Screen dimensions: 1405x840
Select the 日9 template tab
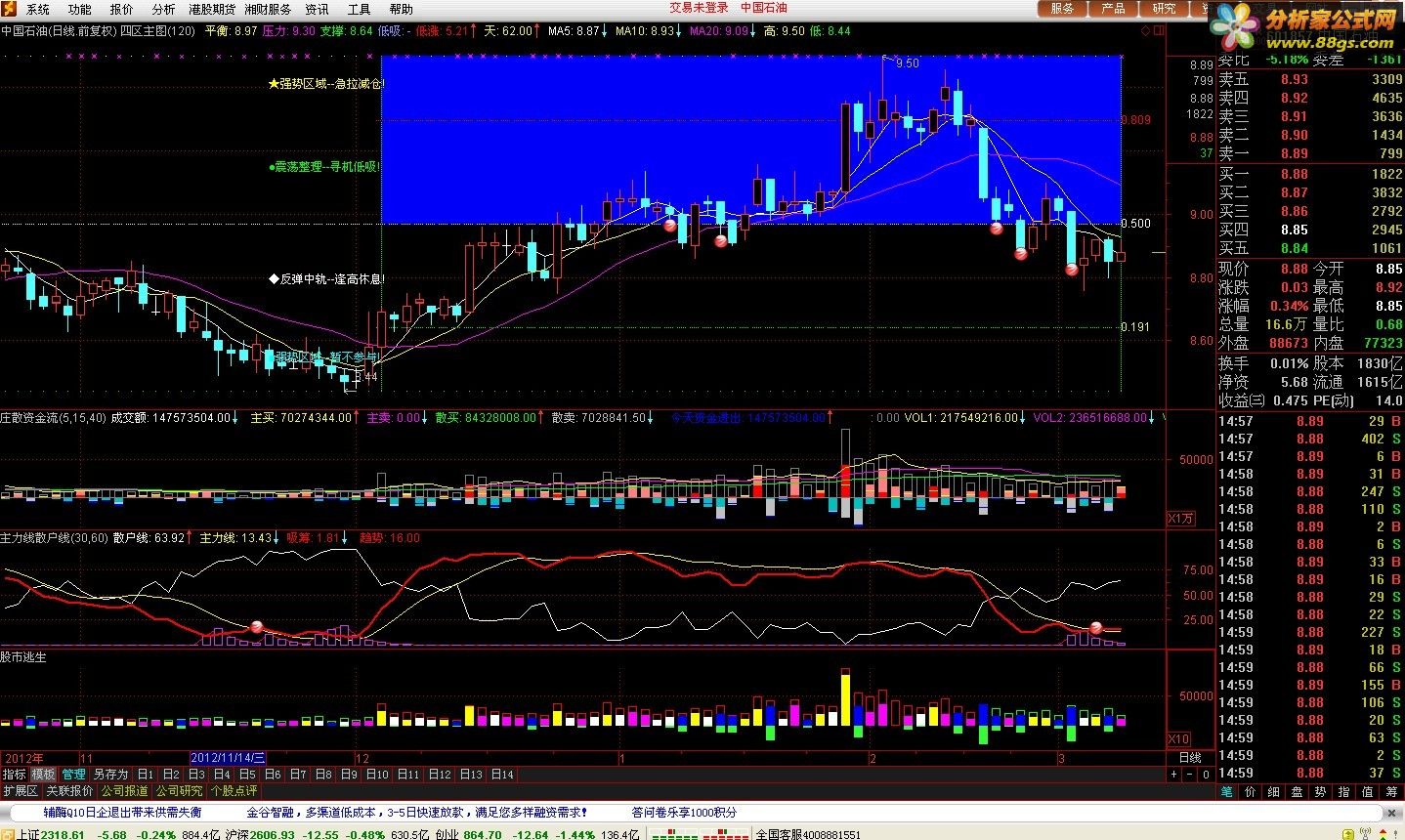point(349,774)
